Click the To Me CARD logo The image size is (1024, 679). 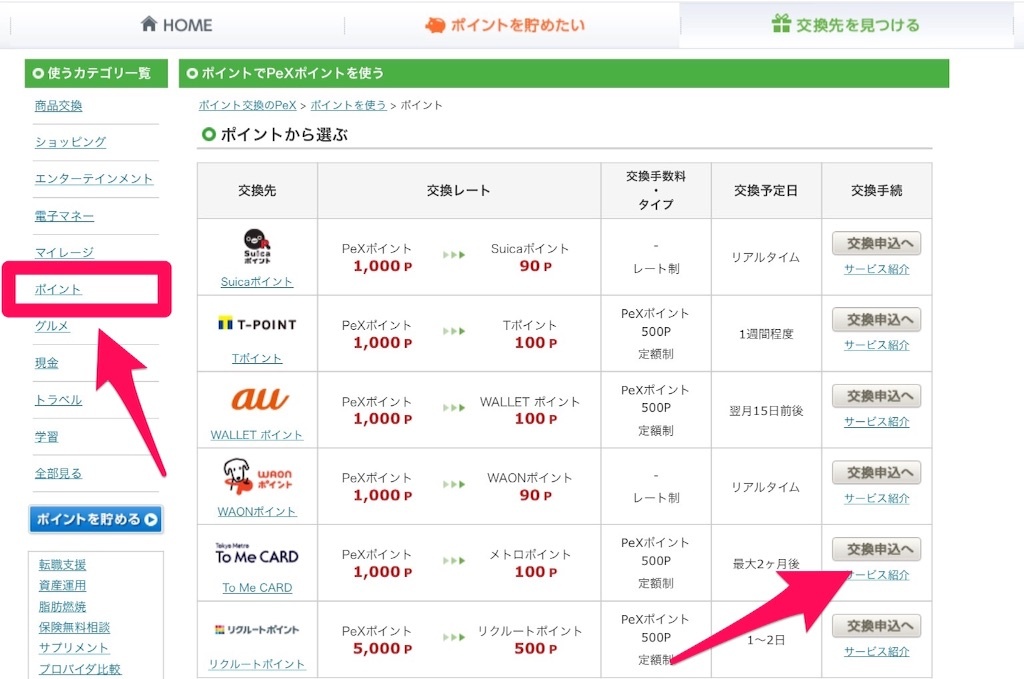tap(257, 554)
